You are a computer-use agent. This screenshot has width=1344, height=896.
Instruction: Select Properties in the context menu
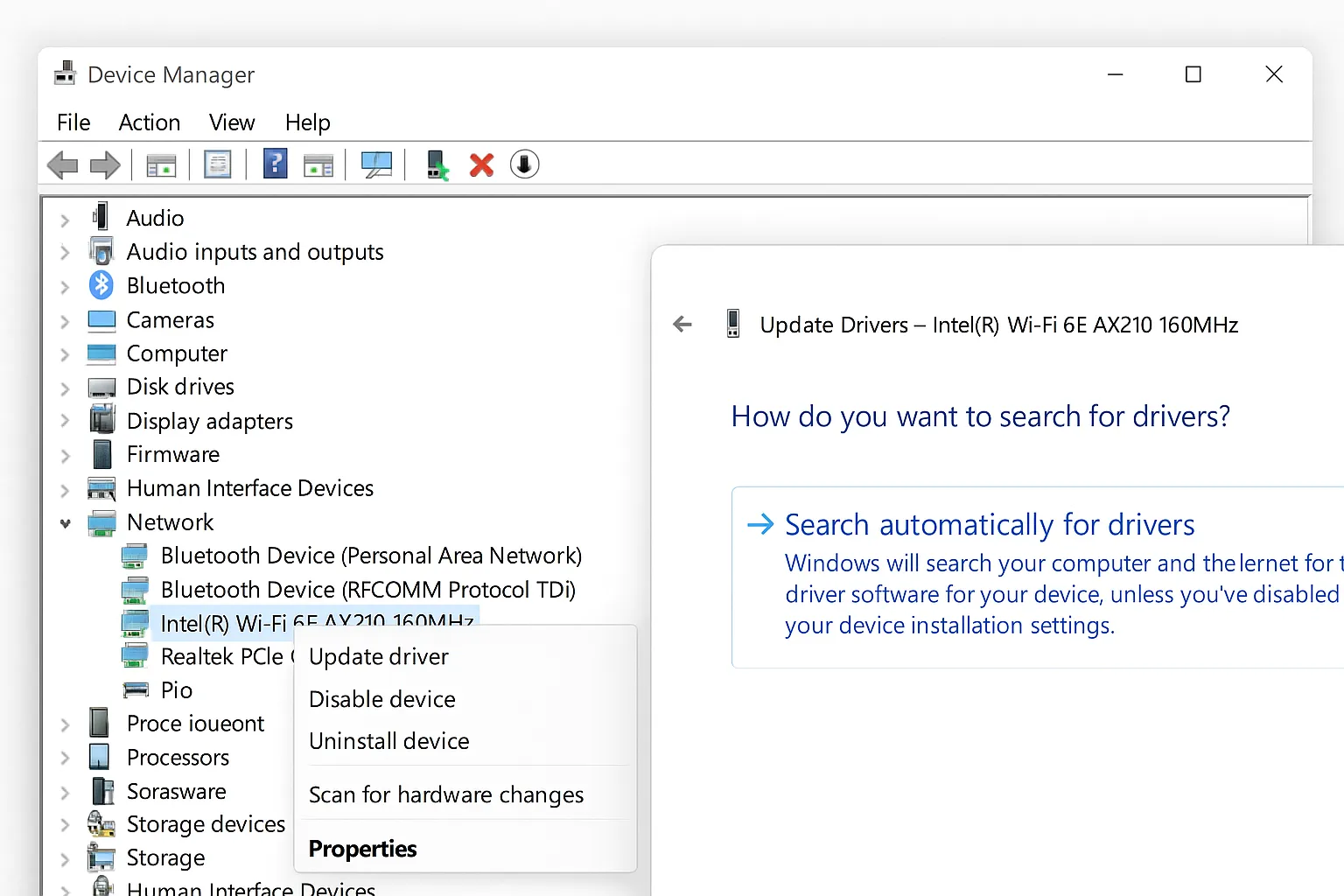tap(362, 849)
